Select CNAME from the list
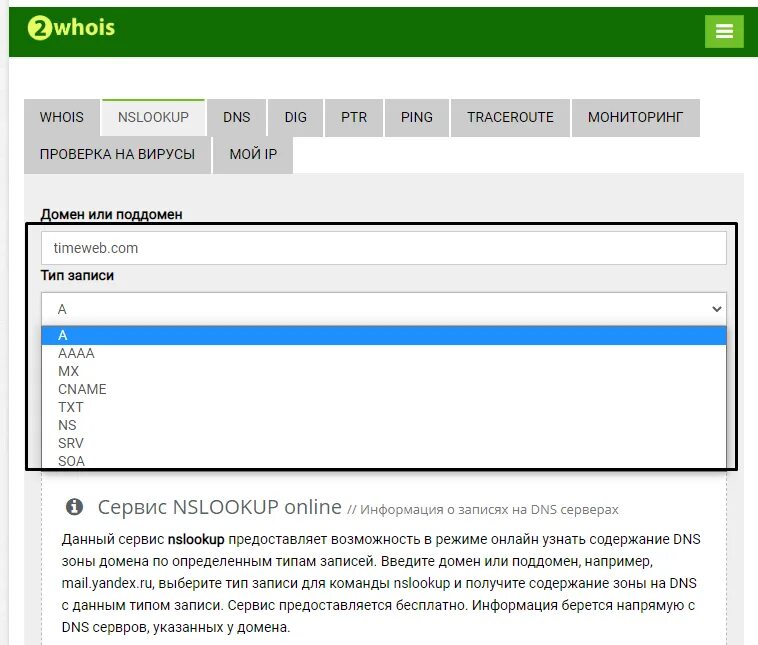Screen dimensions: 758x645 click(x=384, y=389)
